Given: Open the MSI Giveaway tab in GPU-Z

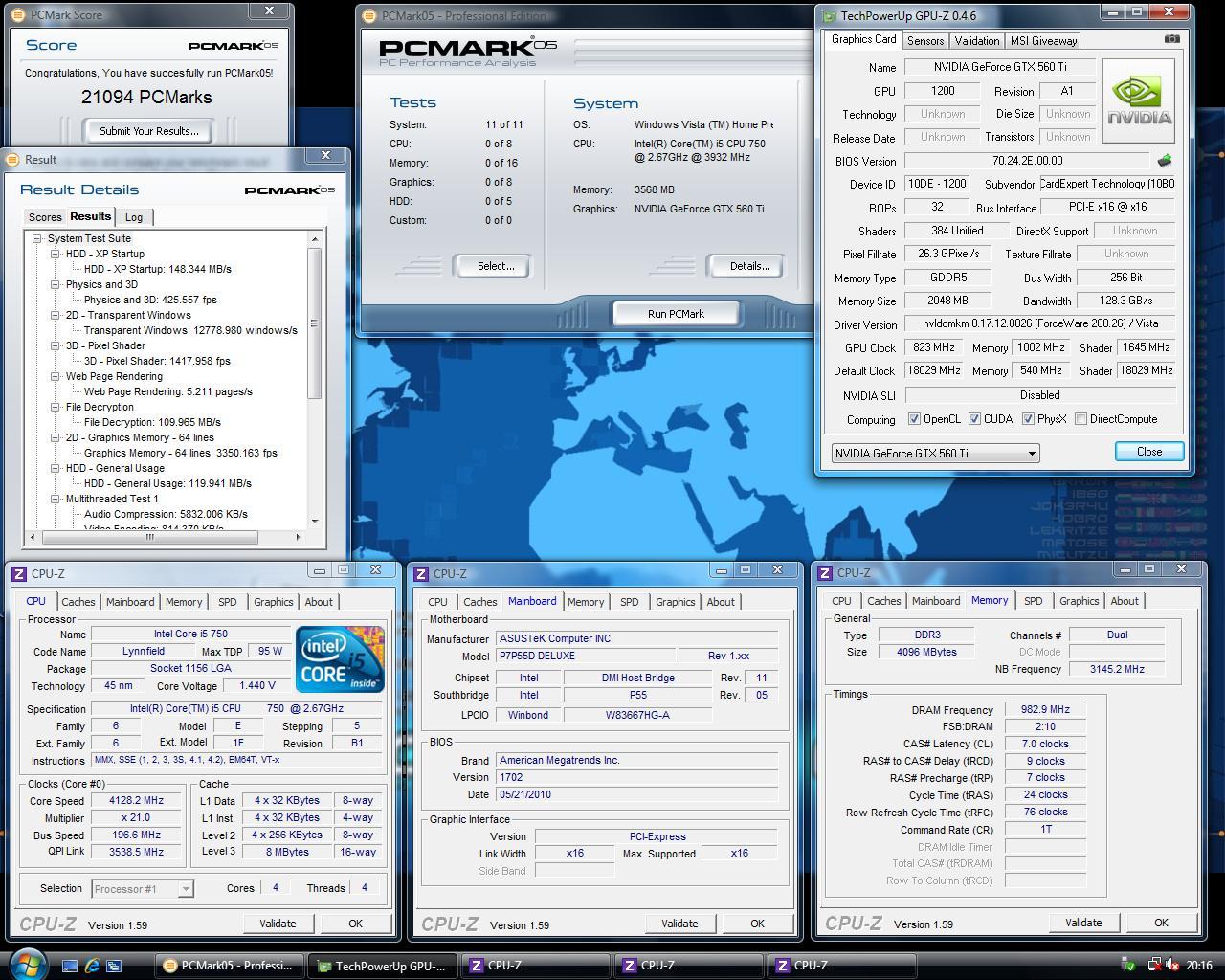Looking at the screenshot, I should pos(1043,40).
